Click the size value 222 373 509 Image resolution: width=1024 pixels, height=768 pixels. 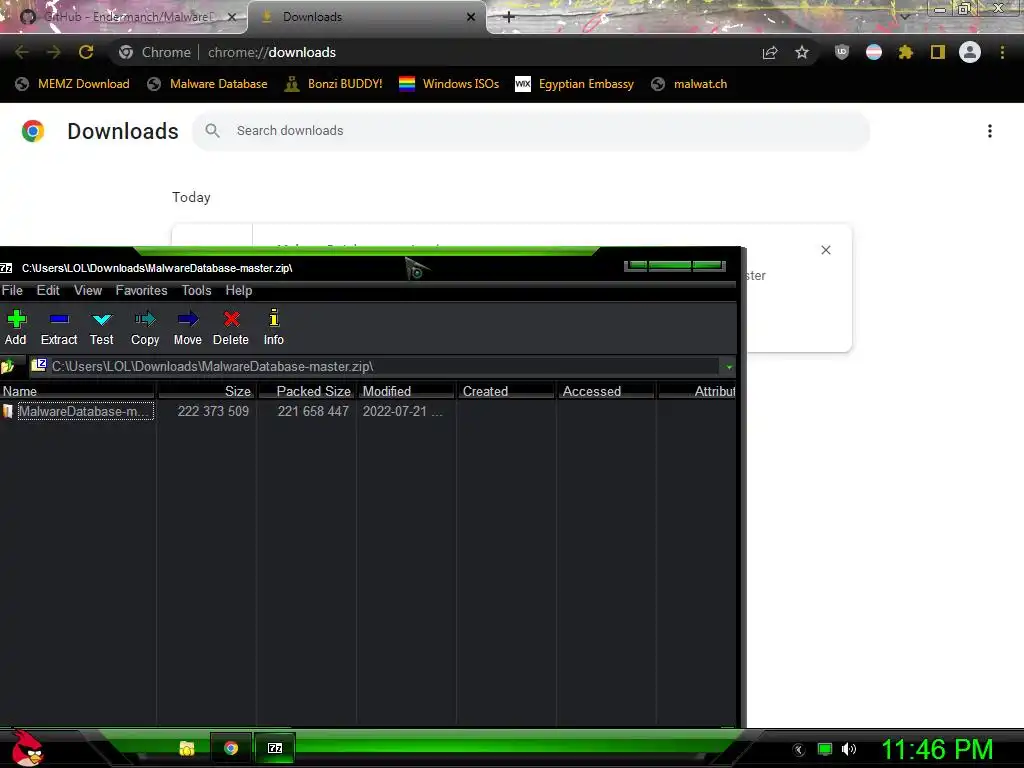[213, 411]
